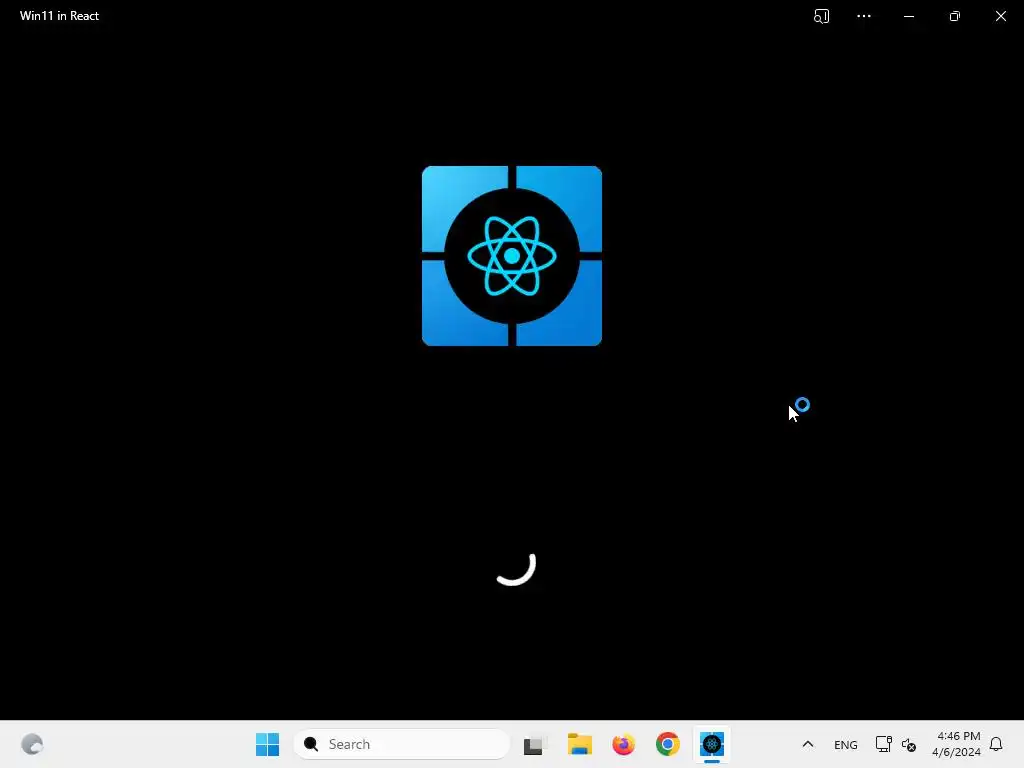Click the muted volume tray icon
1024x768 pixels.
908,744
